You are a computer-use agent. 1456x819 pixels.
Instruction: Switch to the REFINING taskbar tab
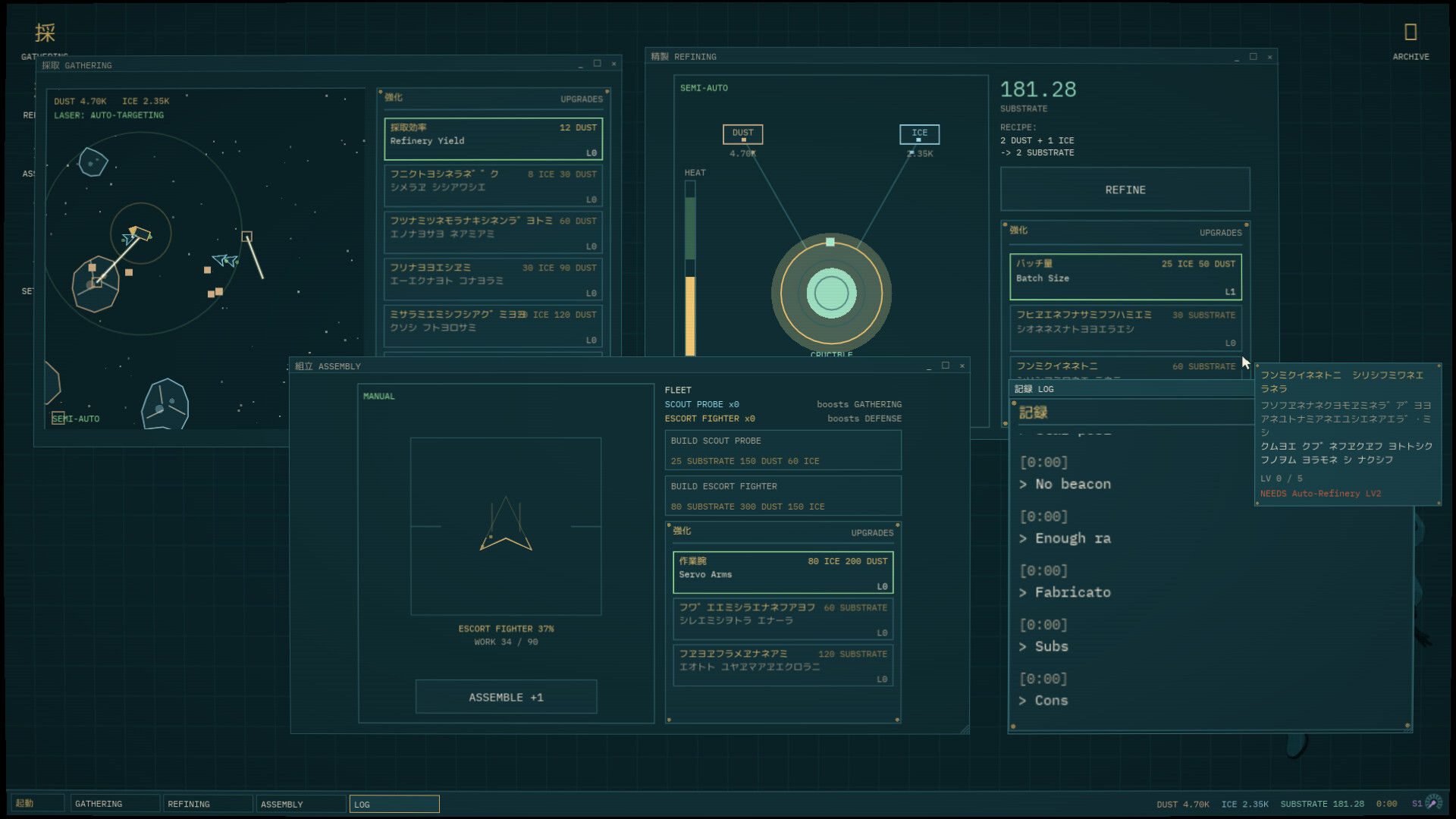pyautogui.click(x=208, y=804)
